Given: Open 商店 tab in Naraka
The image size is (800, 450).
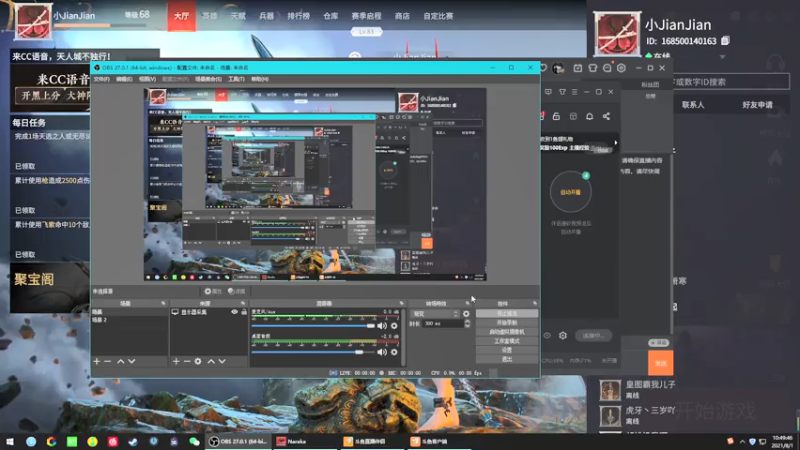Looking at the screenshot, I should point(402,16).
